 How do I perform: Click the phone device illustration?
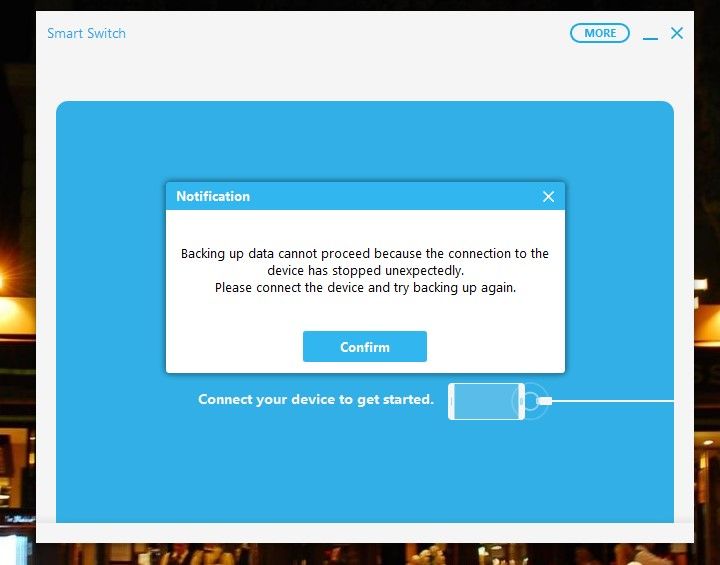point(485,401)
